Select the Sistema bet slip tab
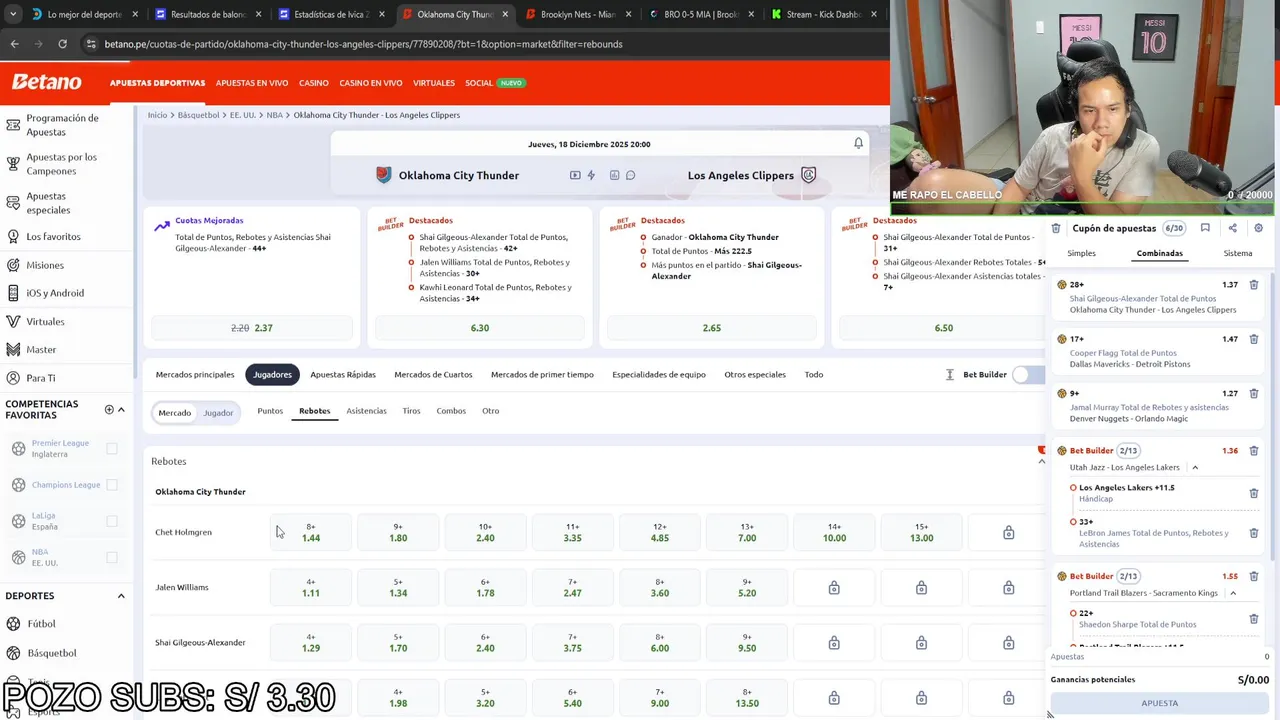 point(1238,253)
